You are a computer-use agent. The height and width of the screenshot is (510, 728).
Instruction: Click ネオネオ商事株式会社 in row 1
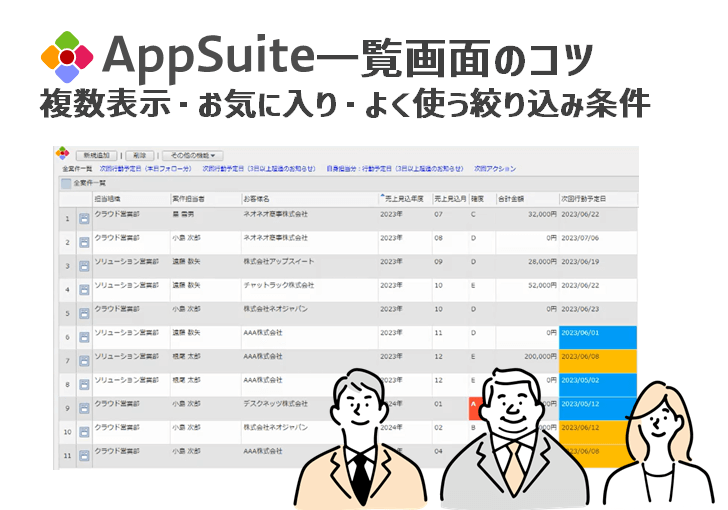pyautogui.click(x=275, y=214)
